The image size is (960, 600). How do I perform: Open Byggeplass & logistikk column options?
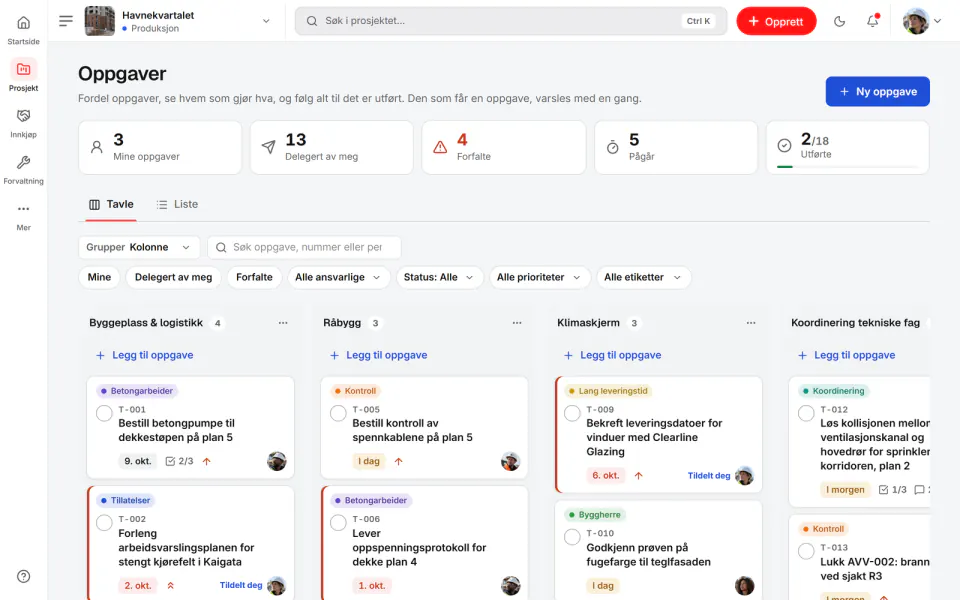click(x=283, y=323)
